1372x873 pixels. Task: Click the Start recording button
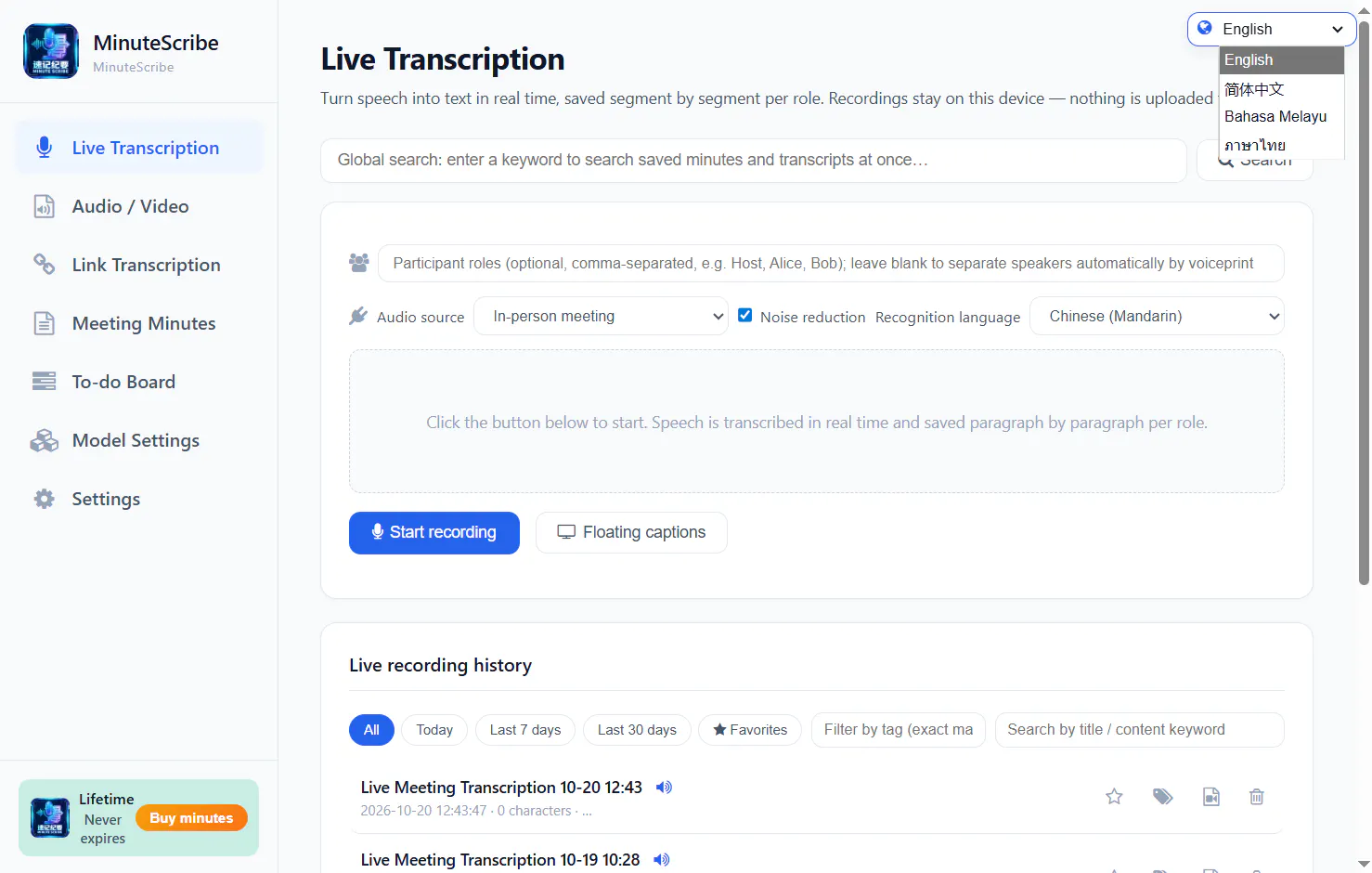434,533
